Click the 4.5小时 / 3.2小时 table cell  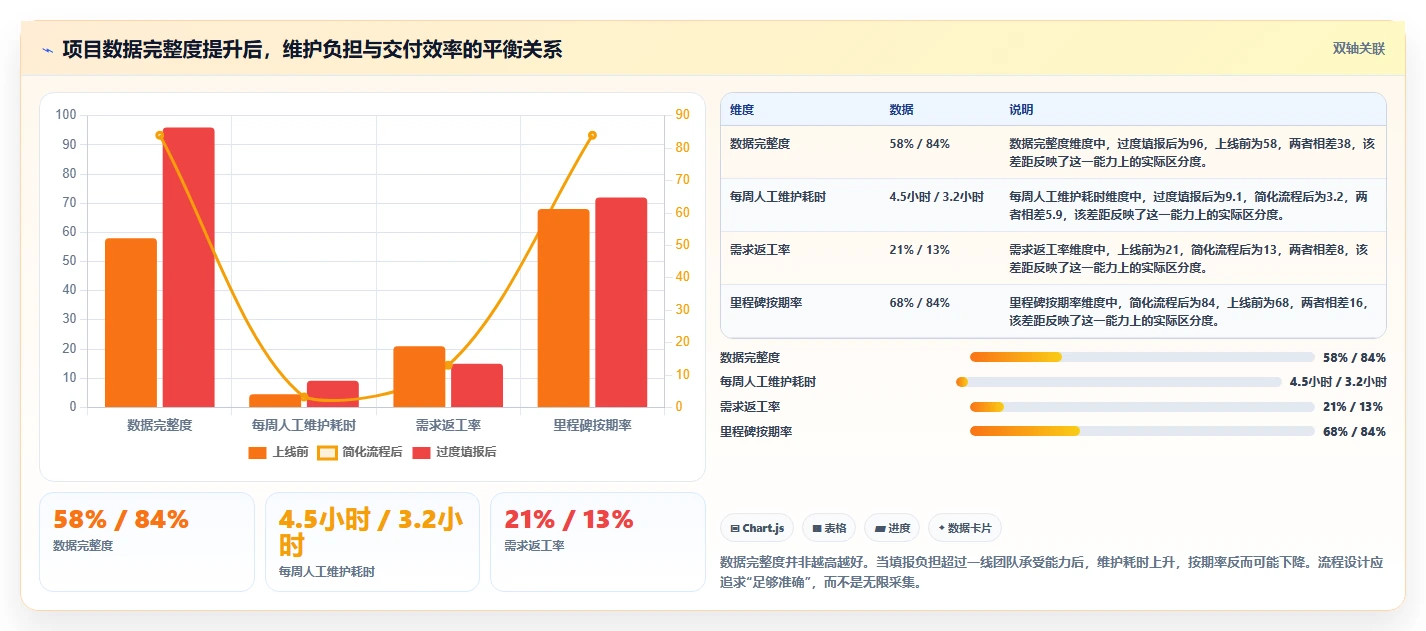click(x=936, y=197)
